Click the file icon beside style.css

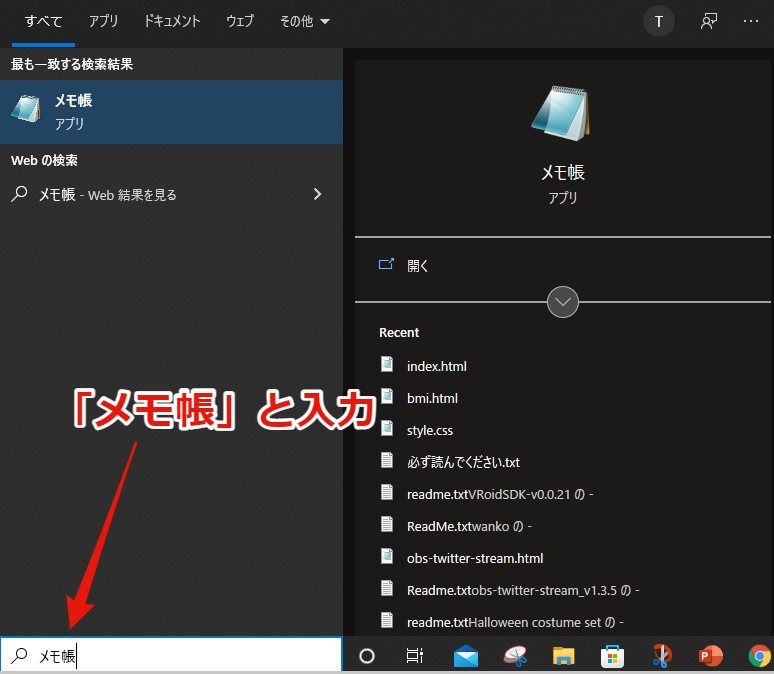pyautogui.click(x=387, y=429)
